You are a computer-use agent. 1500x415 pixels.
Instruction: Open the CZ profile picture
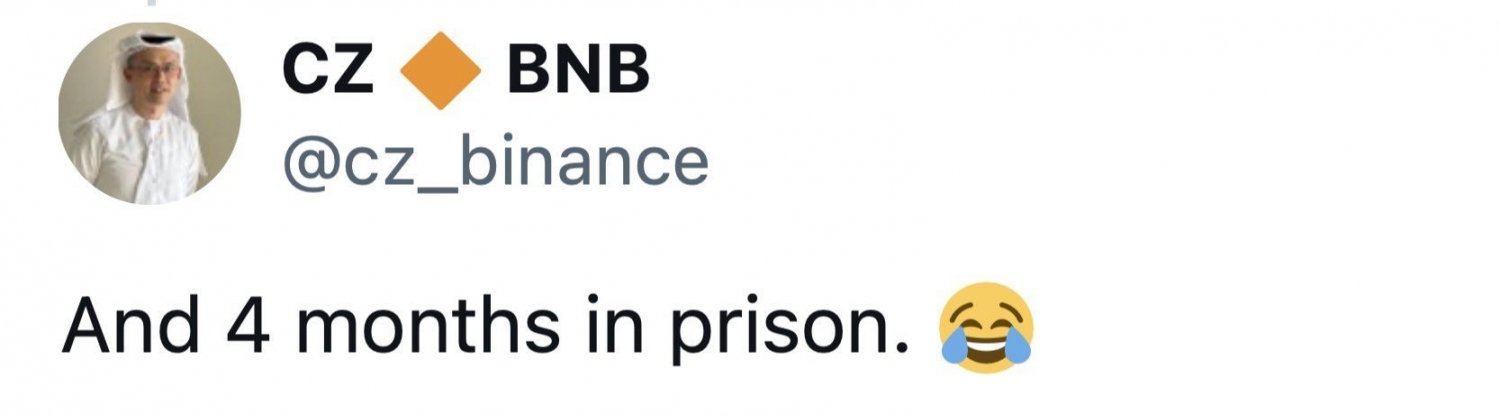(149, 113)
